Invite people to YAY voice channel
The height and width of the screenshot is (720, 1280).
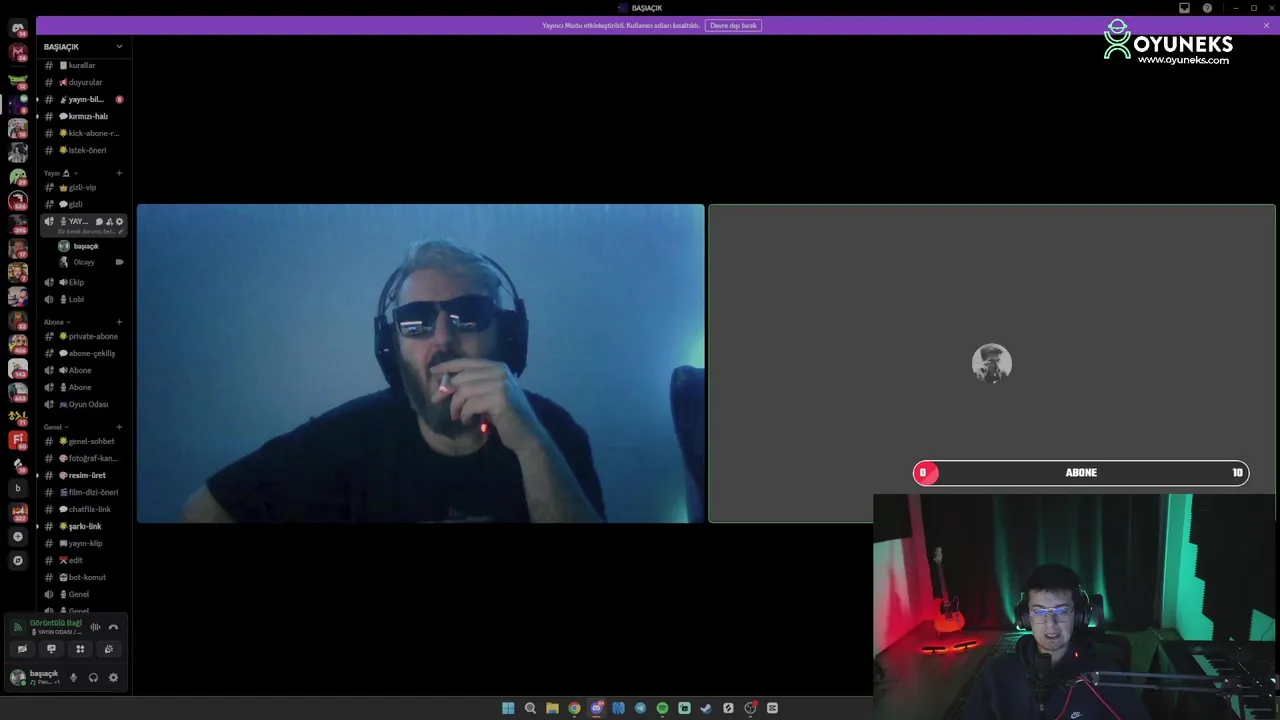click(109, 222)
